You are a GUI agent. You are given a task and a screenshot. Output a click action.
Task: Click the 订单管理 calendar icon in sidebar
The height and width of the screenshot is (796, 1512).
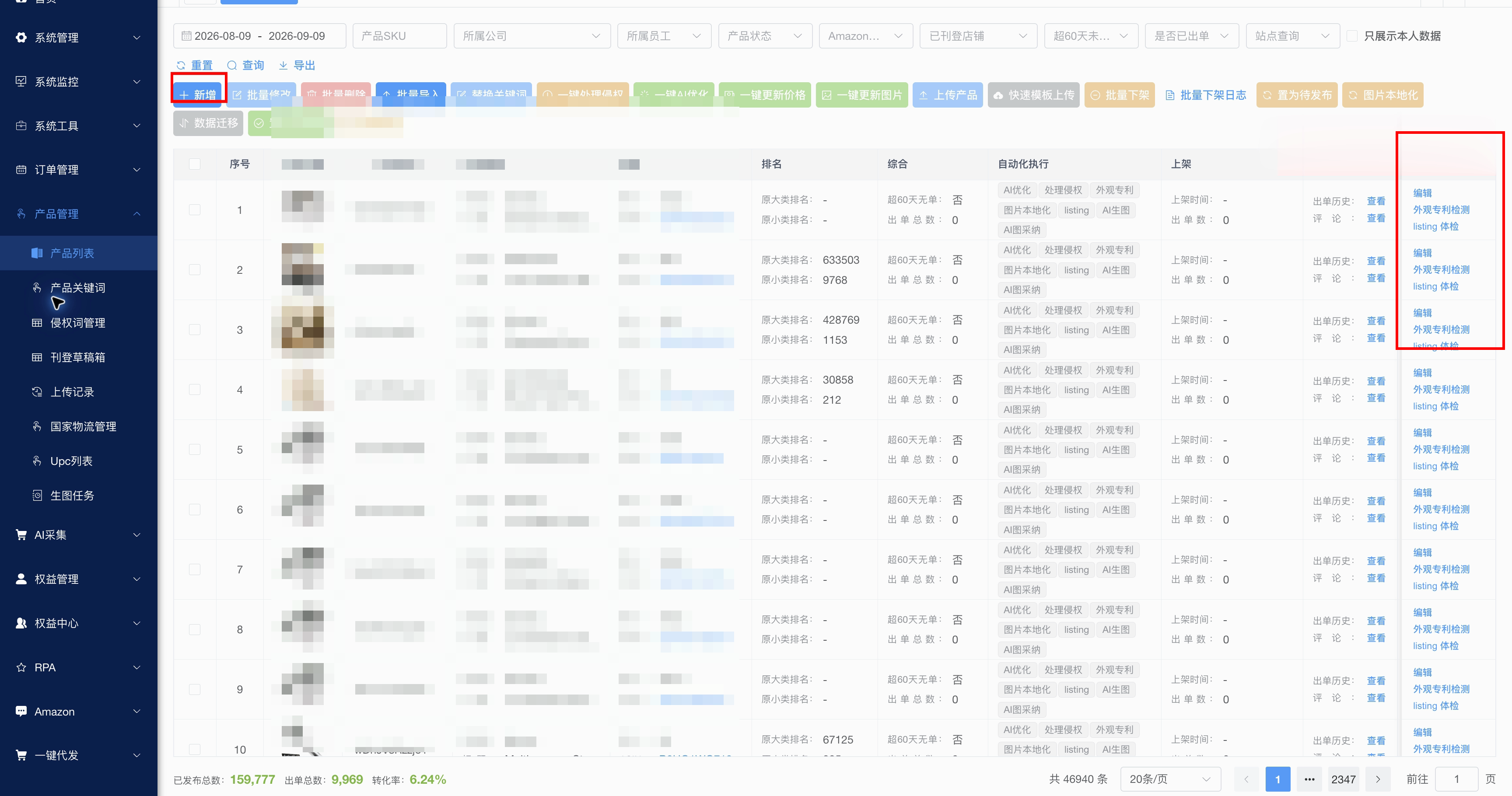click(21, 170)
